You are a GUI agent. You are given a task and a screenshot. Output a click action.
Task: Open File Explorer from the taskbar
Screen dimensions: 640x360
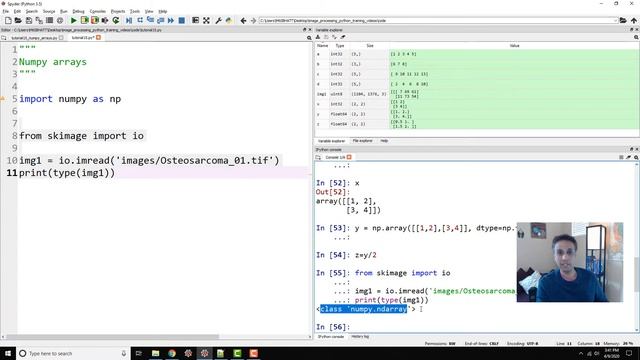pos(156,353)
